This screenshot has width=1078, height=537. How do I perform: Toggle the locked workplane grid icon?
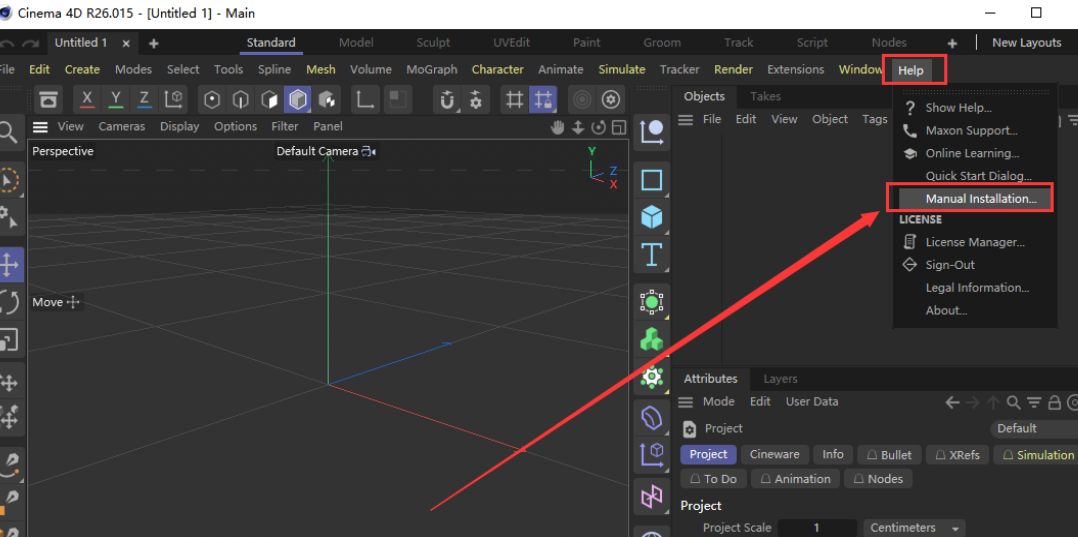pos(543,100)
